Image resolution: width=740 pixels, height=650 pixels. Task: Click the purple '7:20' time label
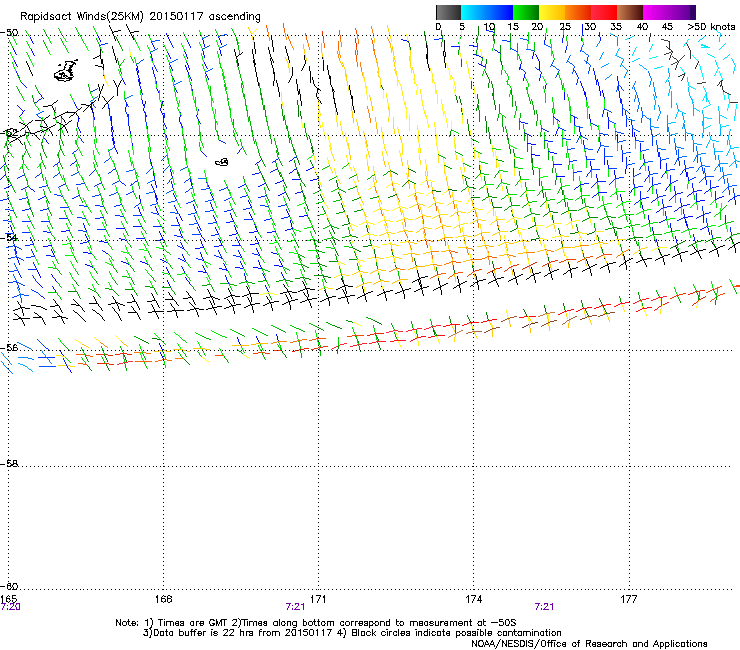(x=10, y=607)
